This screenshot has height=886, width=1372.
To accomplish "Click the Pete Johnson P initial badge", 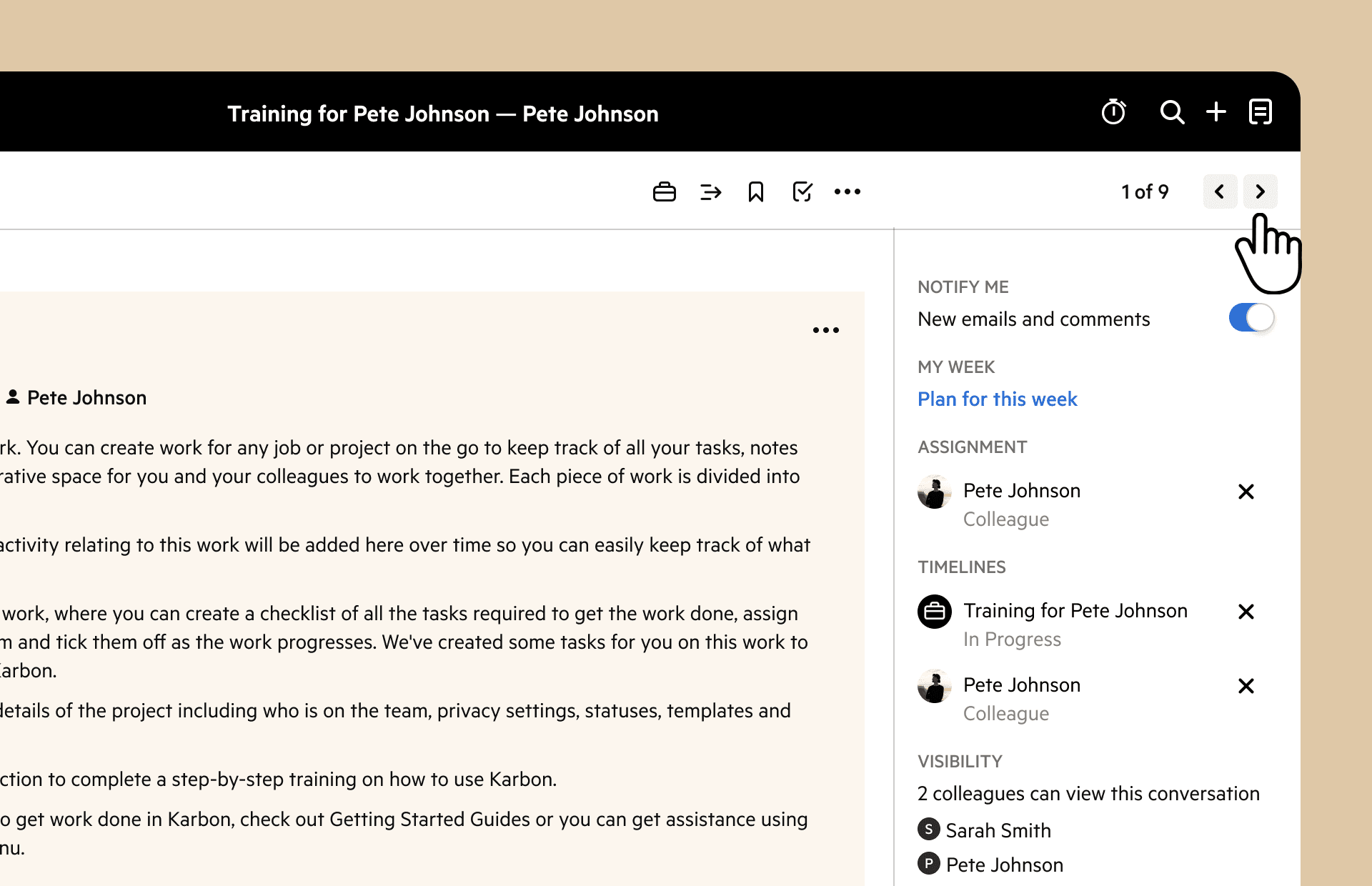I will coord(928,864).
